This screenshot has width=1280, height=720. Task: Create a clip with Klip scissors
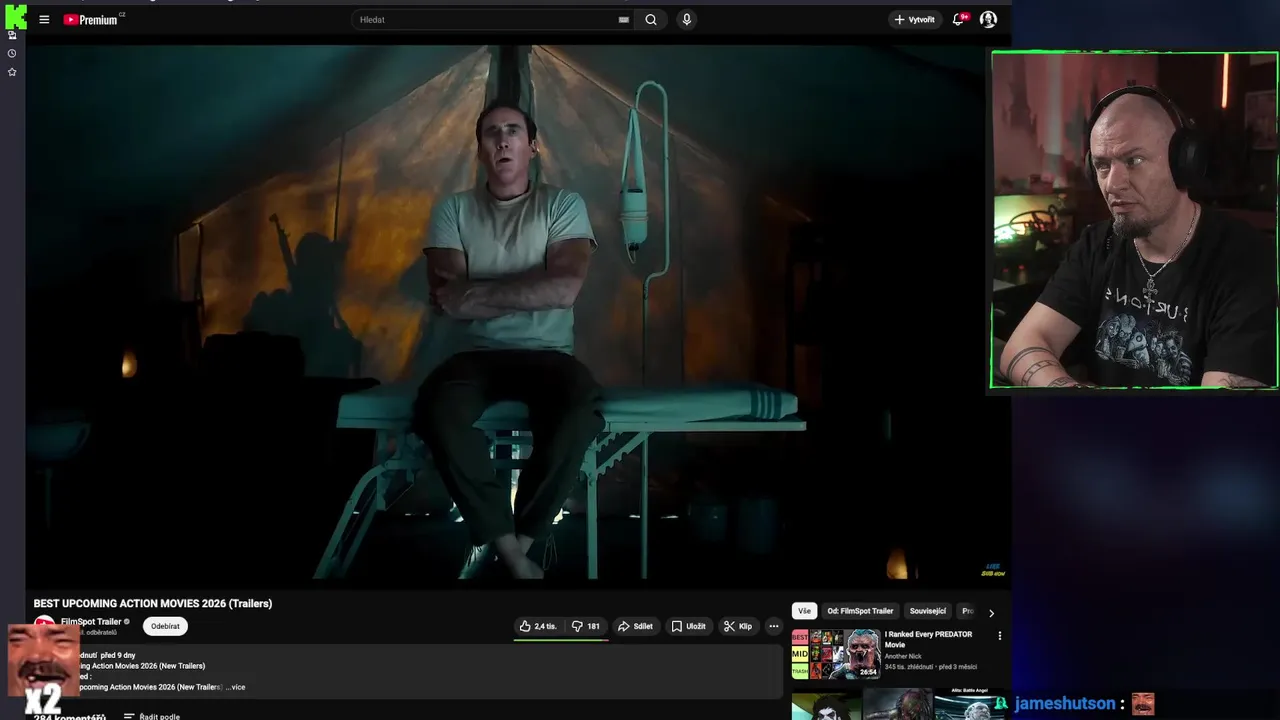click(x=738, y=626)
